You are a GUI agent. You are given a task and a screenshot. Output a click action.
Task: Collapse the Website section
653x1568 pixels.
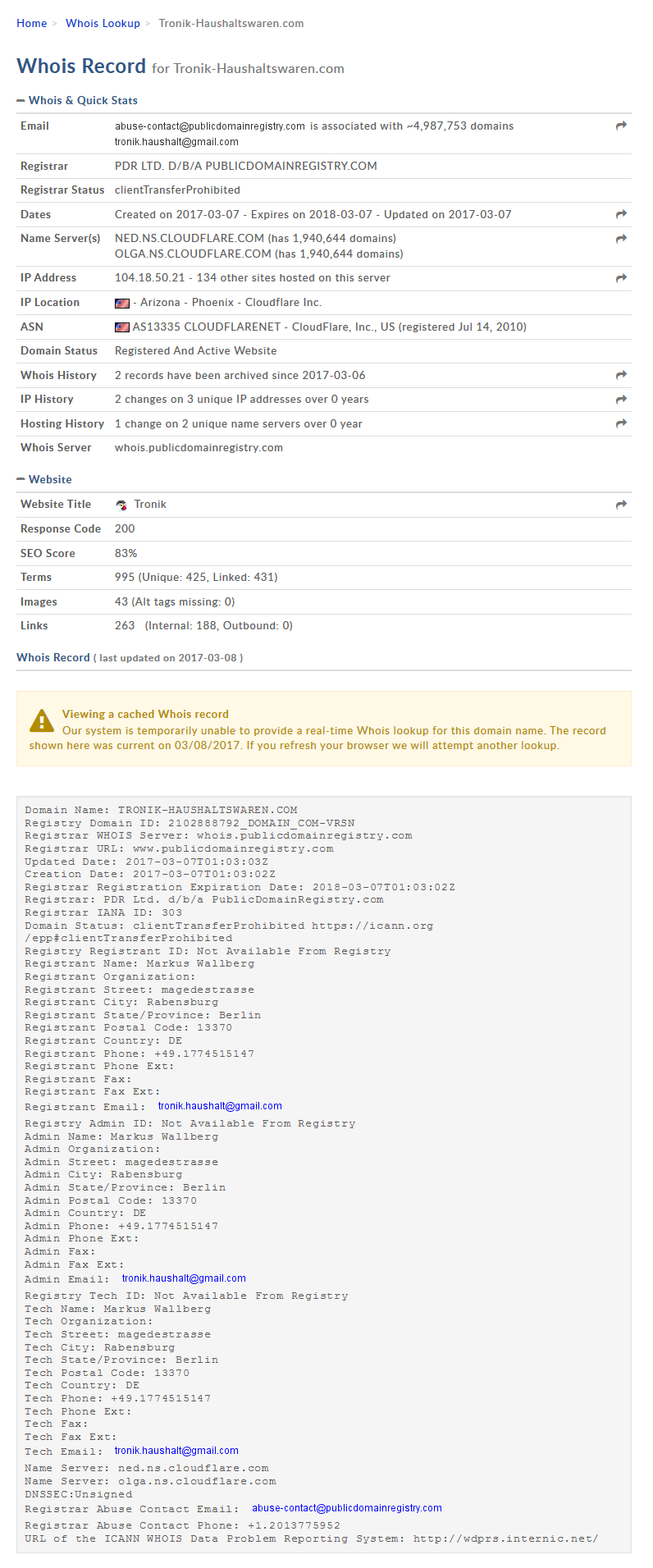pos(44,479)
